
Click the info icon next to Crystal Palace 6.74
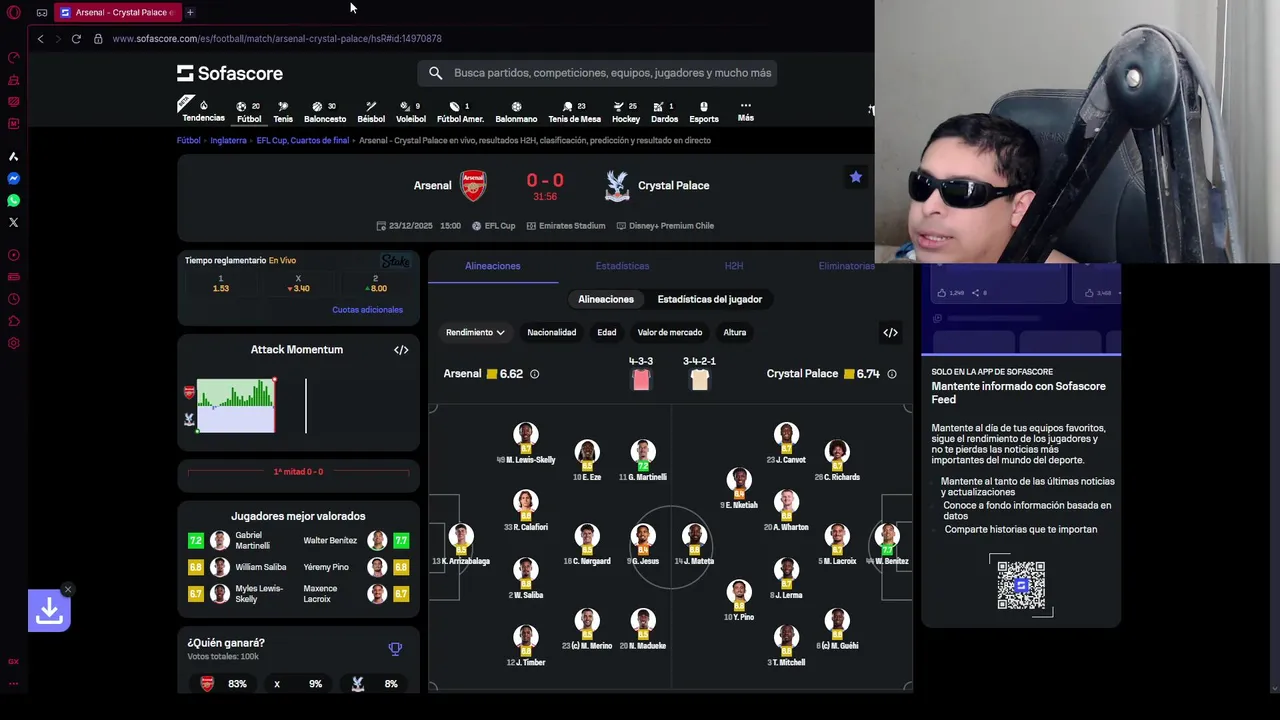pos(892,374)
